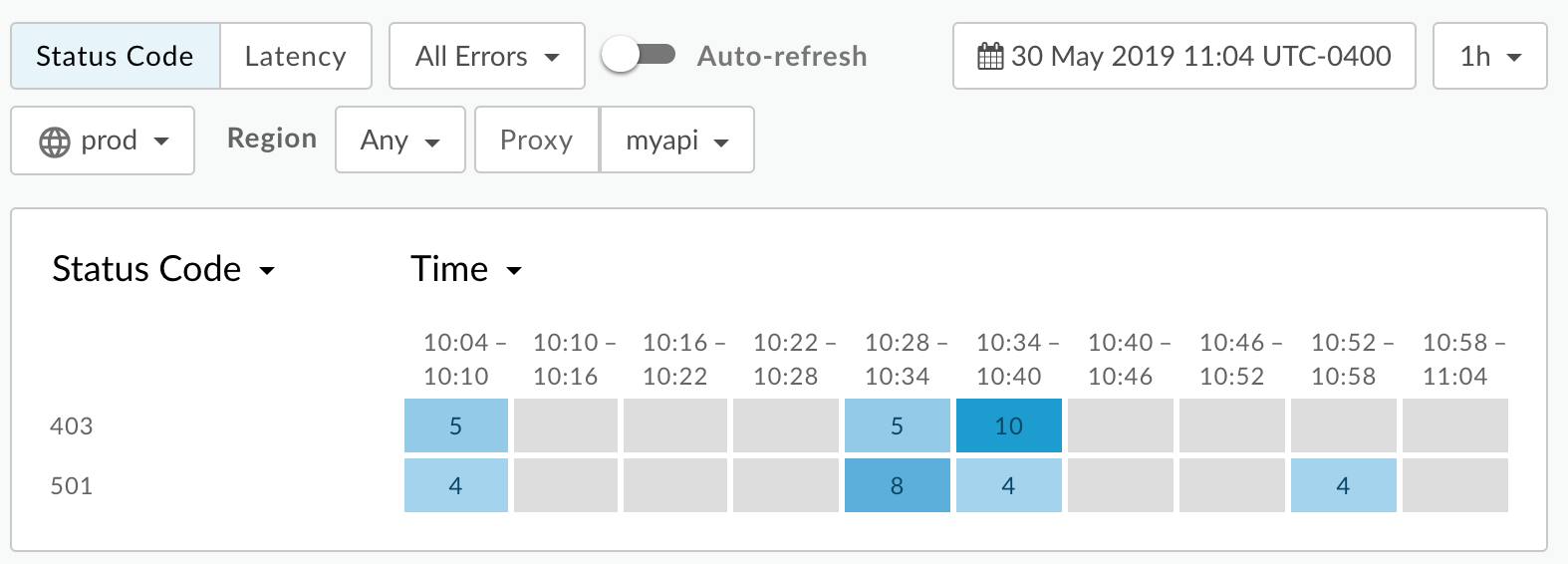This screenshot has height=564, width=1568.
Task: Toggle the Auto-refresh switch
Action: (x=639, y=56)
